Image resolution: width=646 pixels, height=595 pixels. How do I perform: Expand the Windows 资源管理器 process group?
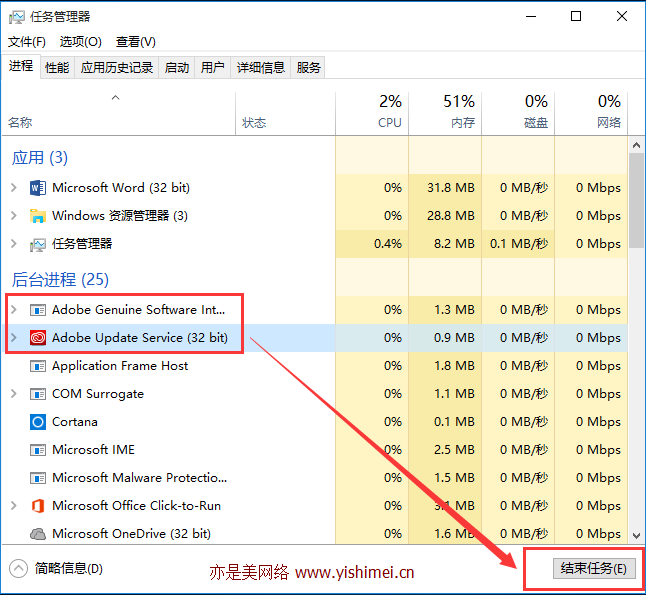[14, 216]
